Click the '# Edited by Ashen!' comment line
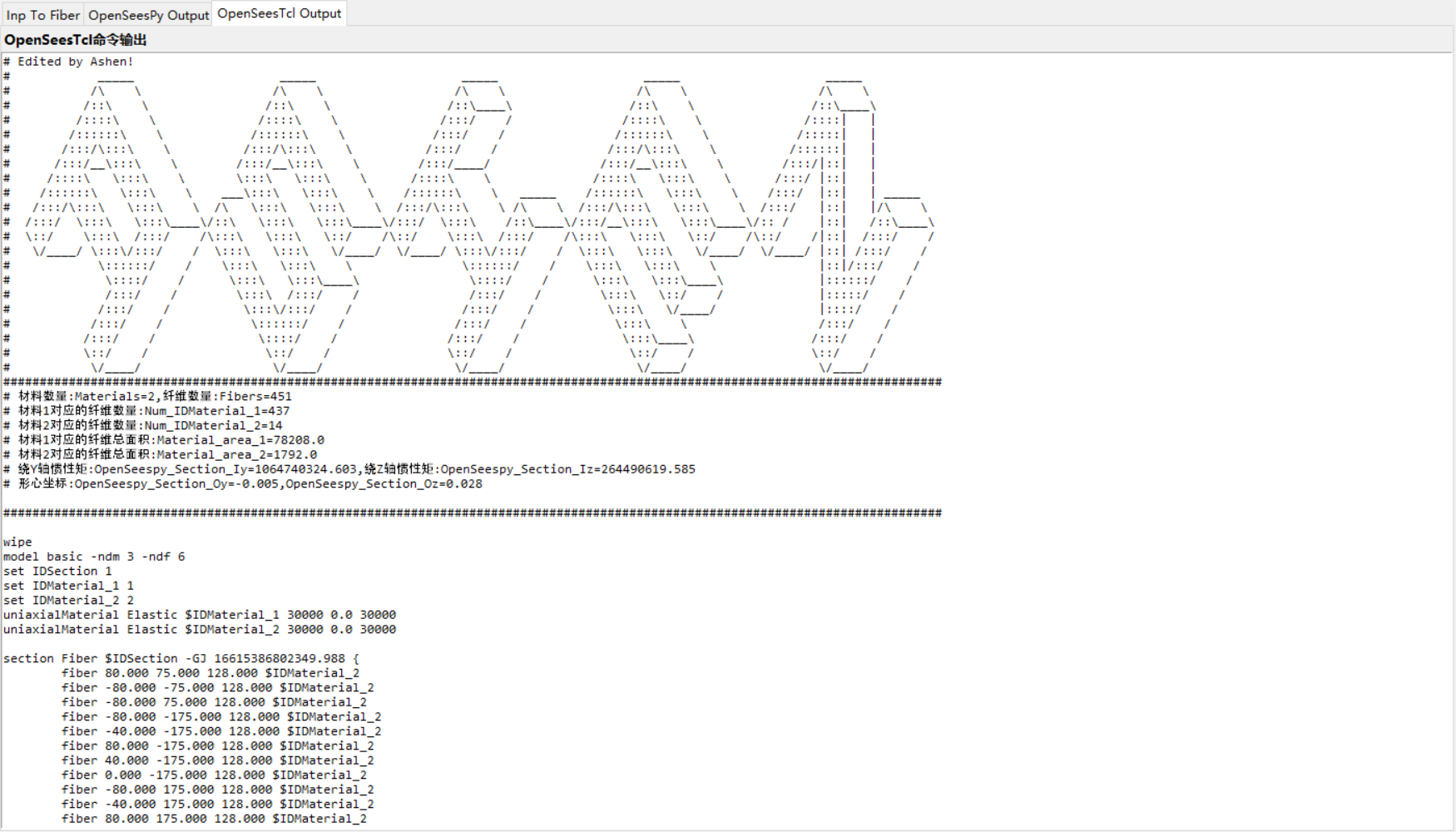The image size is (1456, 832). click(69, 61)
